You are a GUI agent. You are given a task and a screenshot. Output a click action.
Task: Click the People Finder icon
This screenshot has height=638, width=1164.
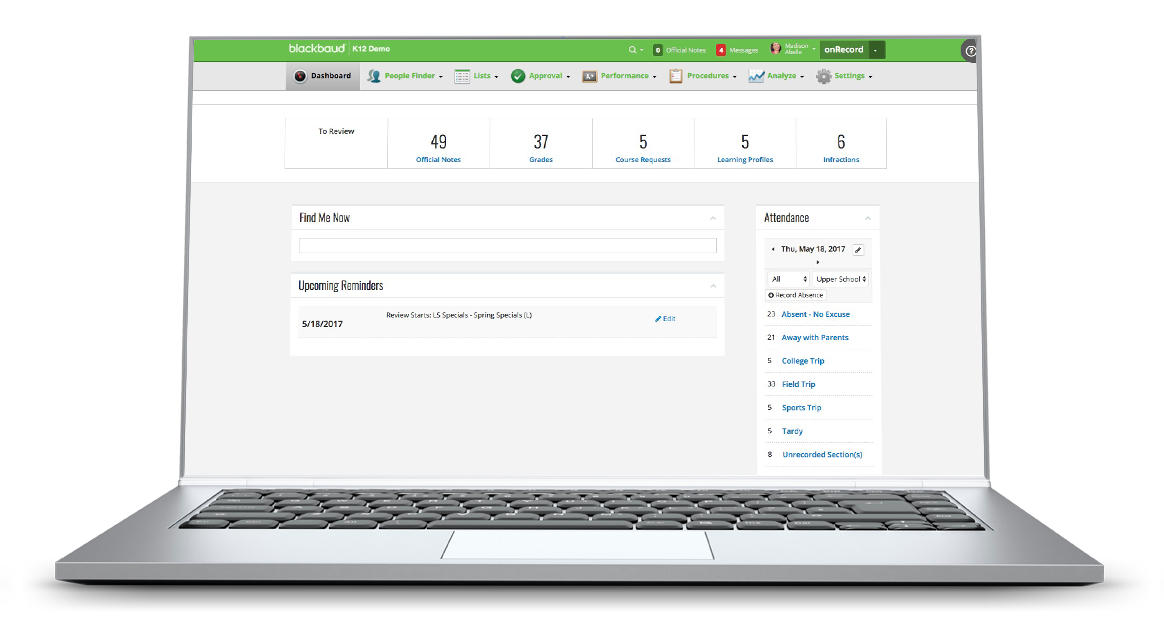tap(373, 75)
